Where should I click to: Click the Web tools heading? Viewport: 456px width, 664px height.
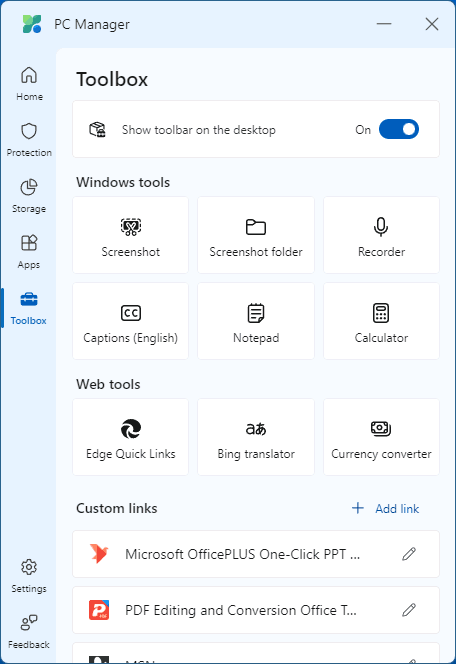pos(108,385)
